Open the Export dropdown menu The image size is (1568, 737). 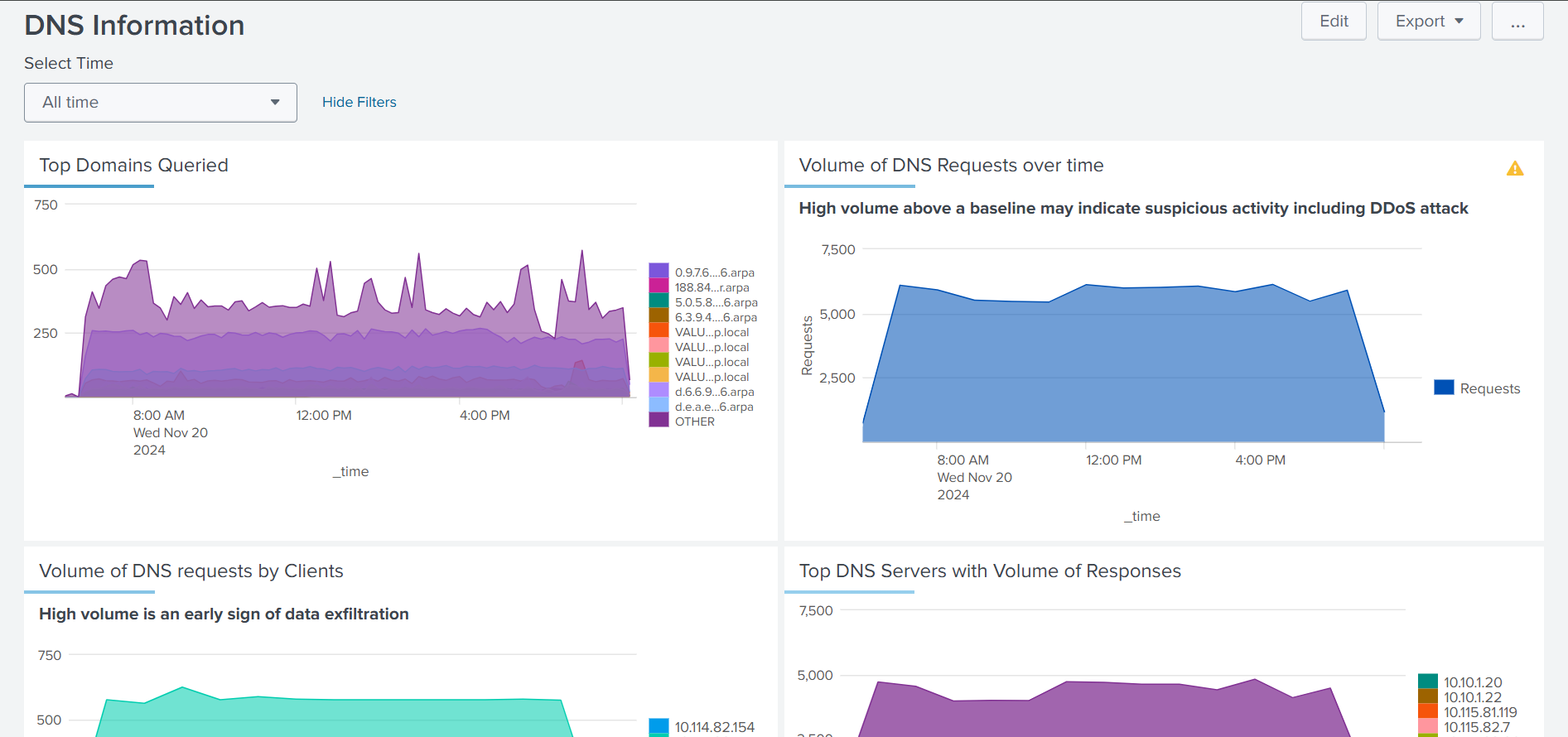tap(1429, 21)
